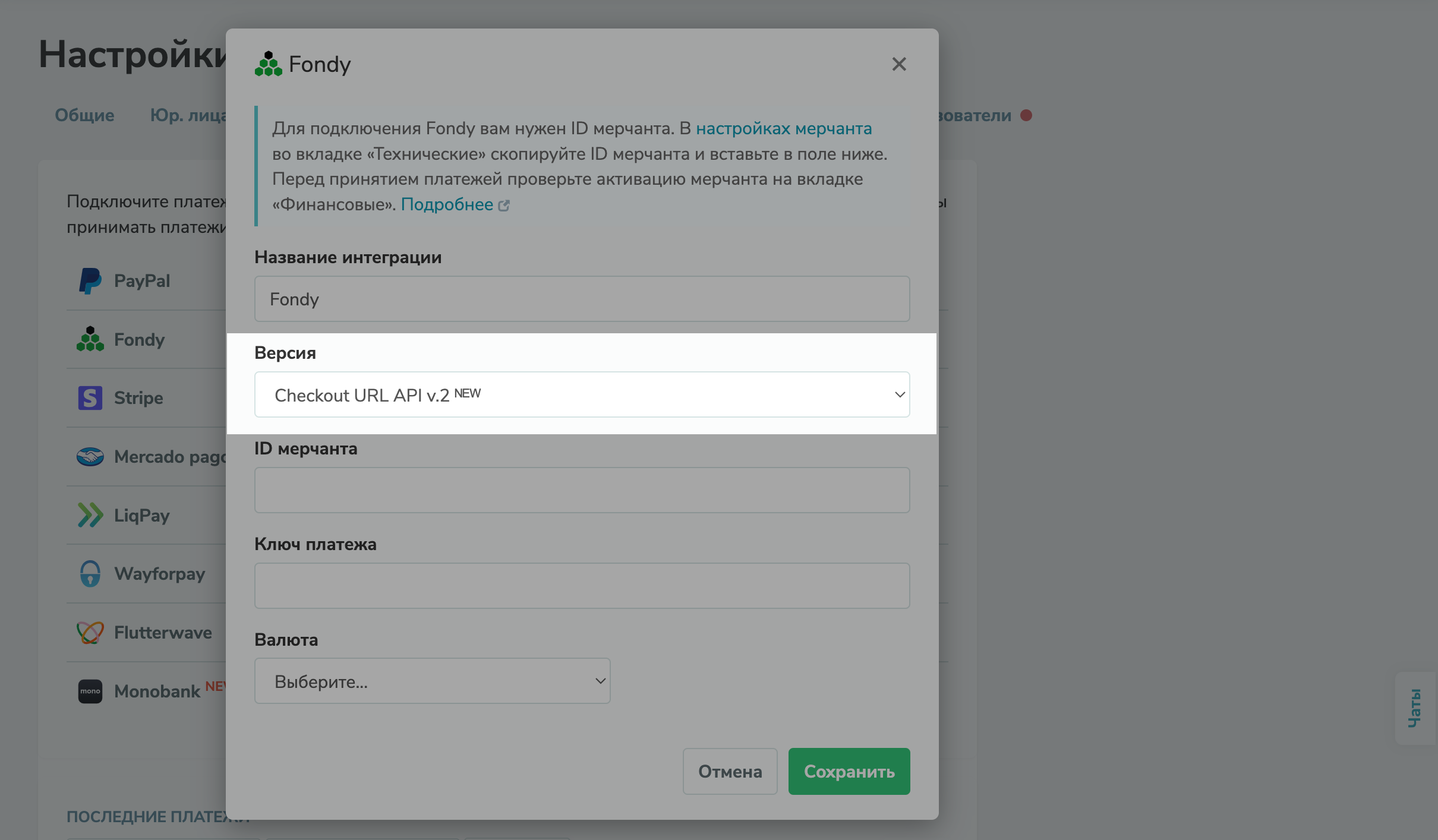Open the Версия dropdown
This screenshot has height=840, width=1438.
[x=581, y=395]
